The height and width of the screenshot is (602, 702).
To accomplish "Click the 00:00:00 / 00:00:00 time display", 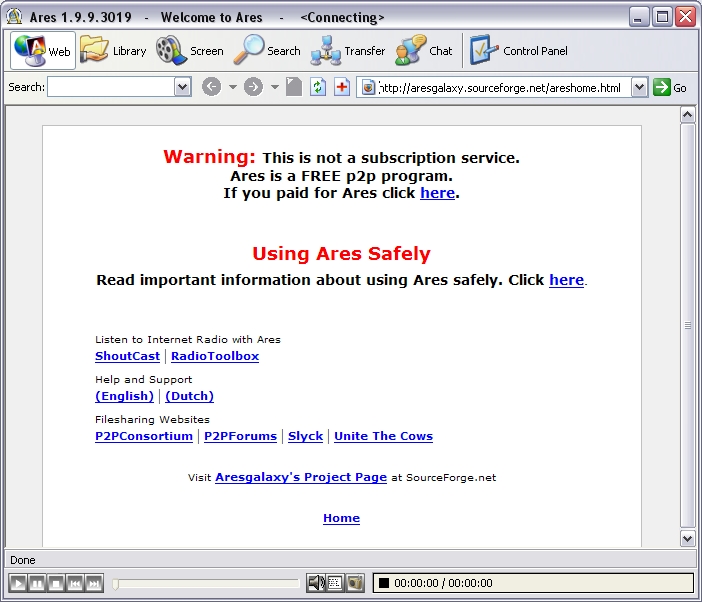I will (x=443, y=583).
